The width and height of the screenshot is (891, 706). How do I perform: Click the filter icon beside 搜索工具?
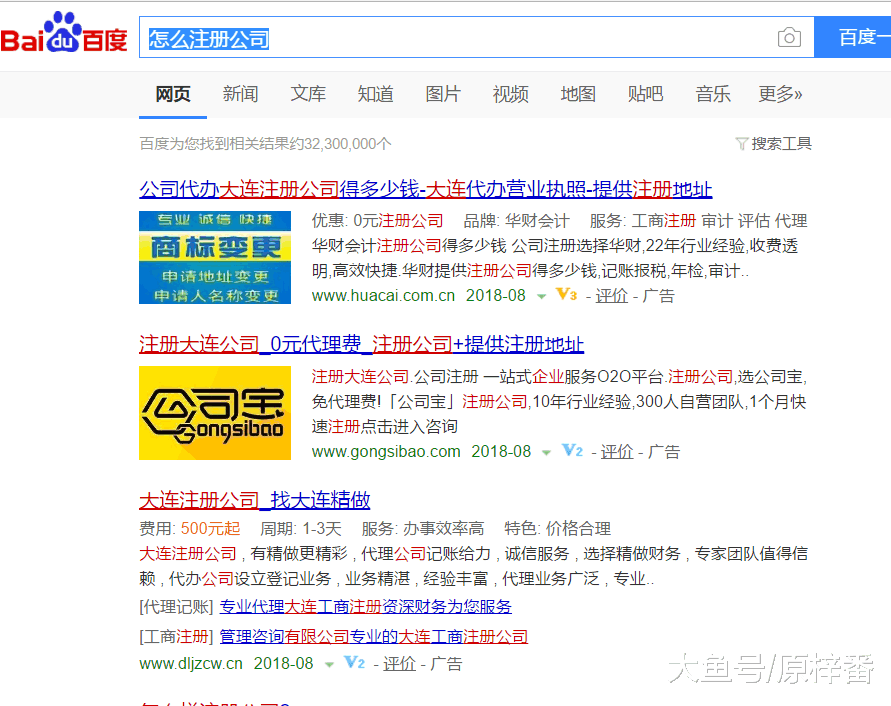(x=741, y=144)
